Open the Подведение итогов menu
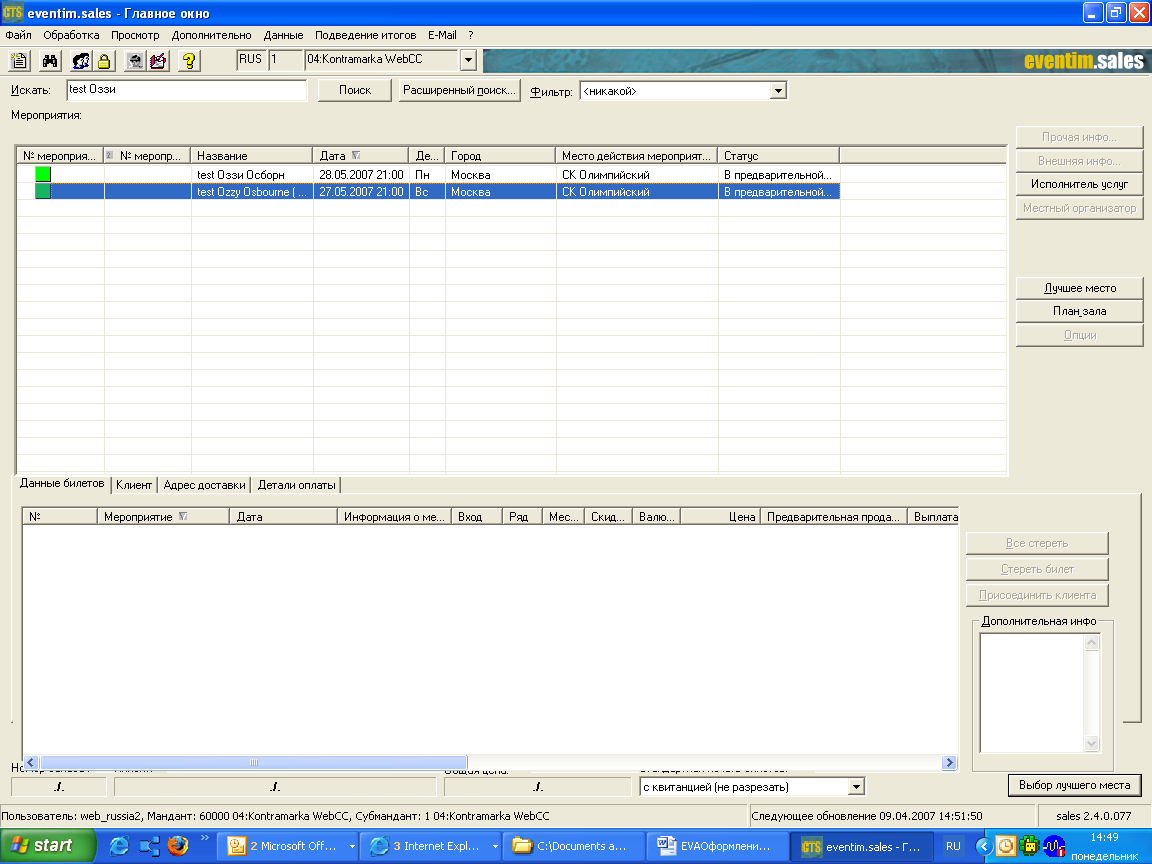 pyautogui.click(x=365, y=35)
